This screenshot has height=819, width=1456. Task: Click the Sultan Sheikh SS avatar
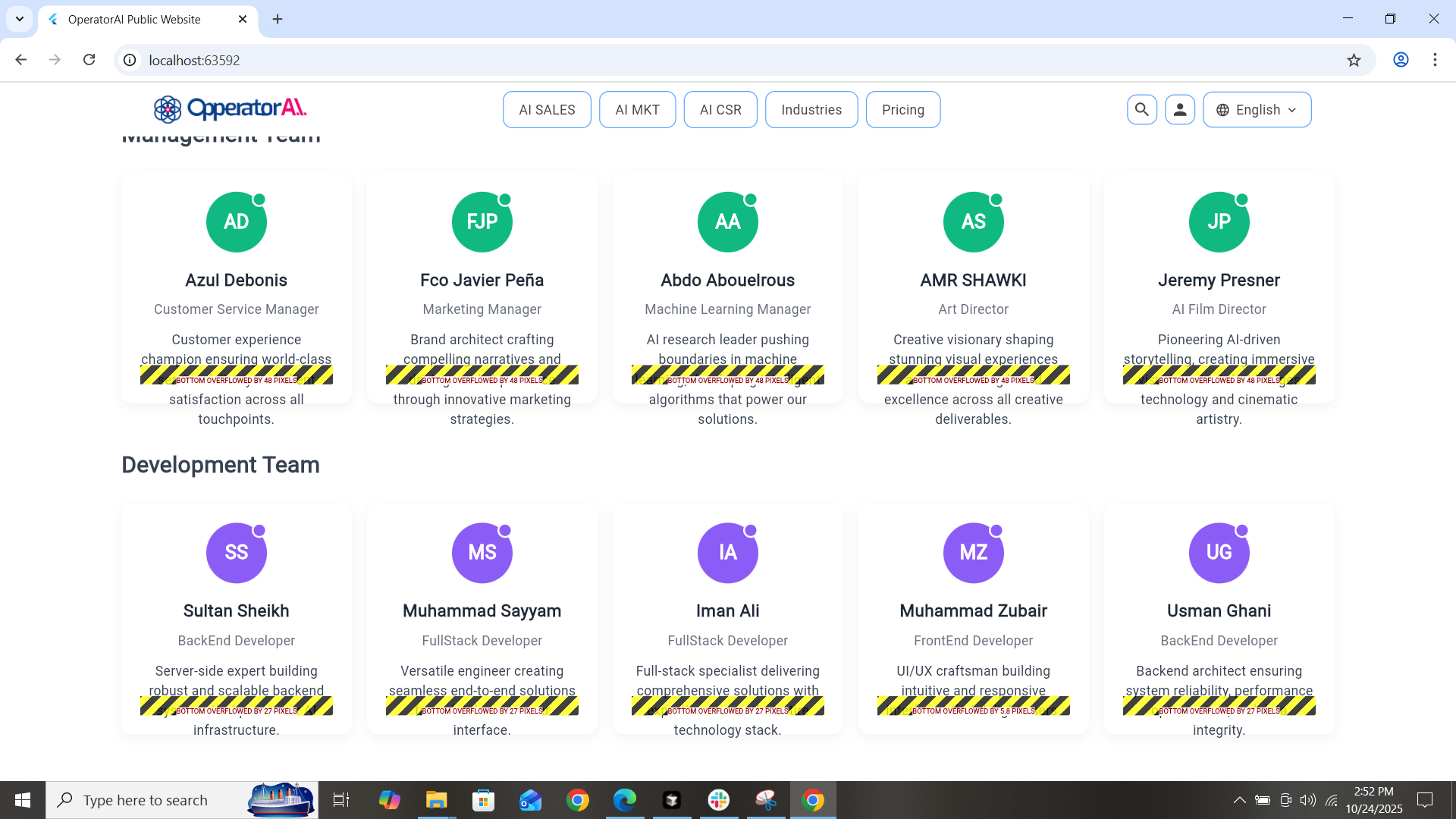click(x=236, y=553)
